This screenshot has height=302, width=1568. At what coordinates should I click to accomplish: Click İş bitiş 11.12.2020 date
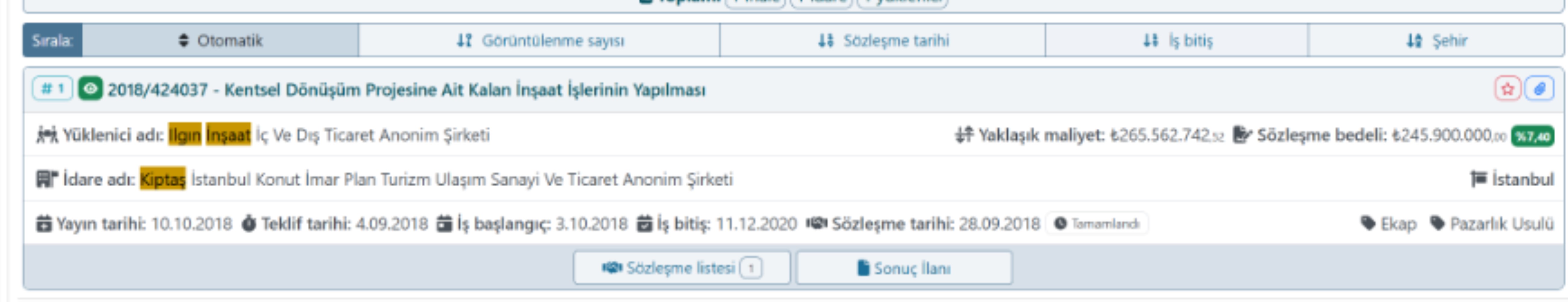click(757, 224)
